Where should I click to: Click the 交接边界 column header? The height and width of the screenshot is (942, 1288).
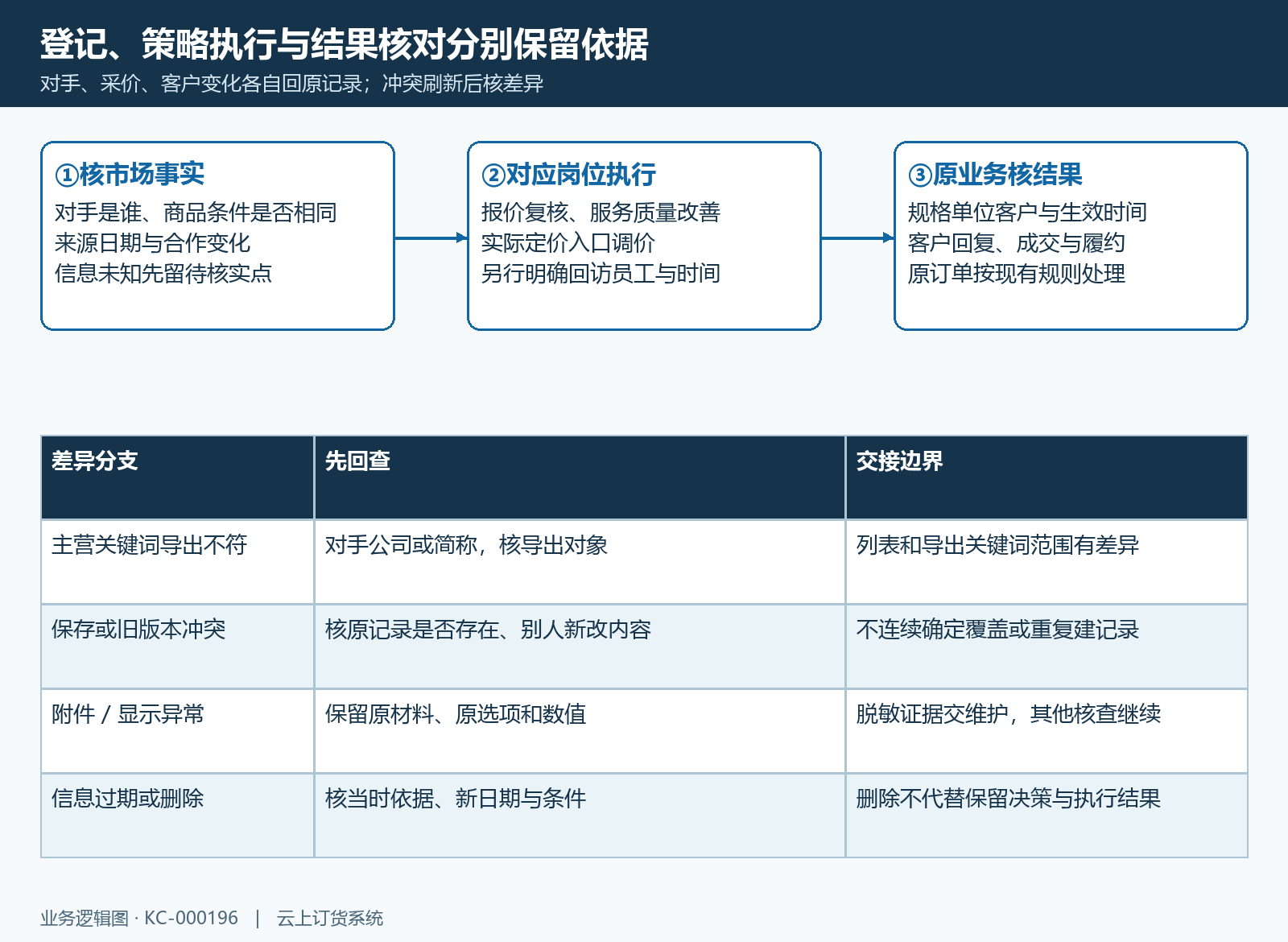coord(1046,477)
